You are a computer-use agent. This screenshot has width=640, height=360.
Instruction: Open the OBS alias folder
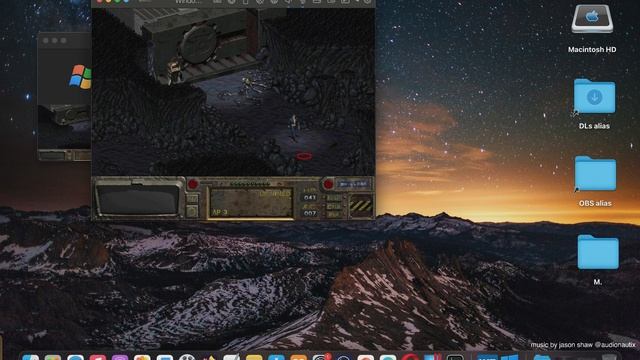[x=595, y=173]
